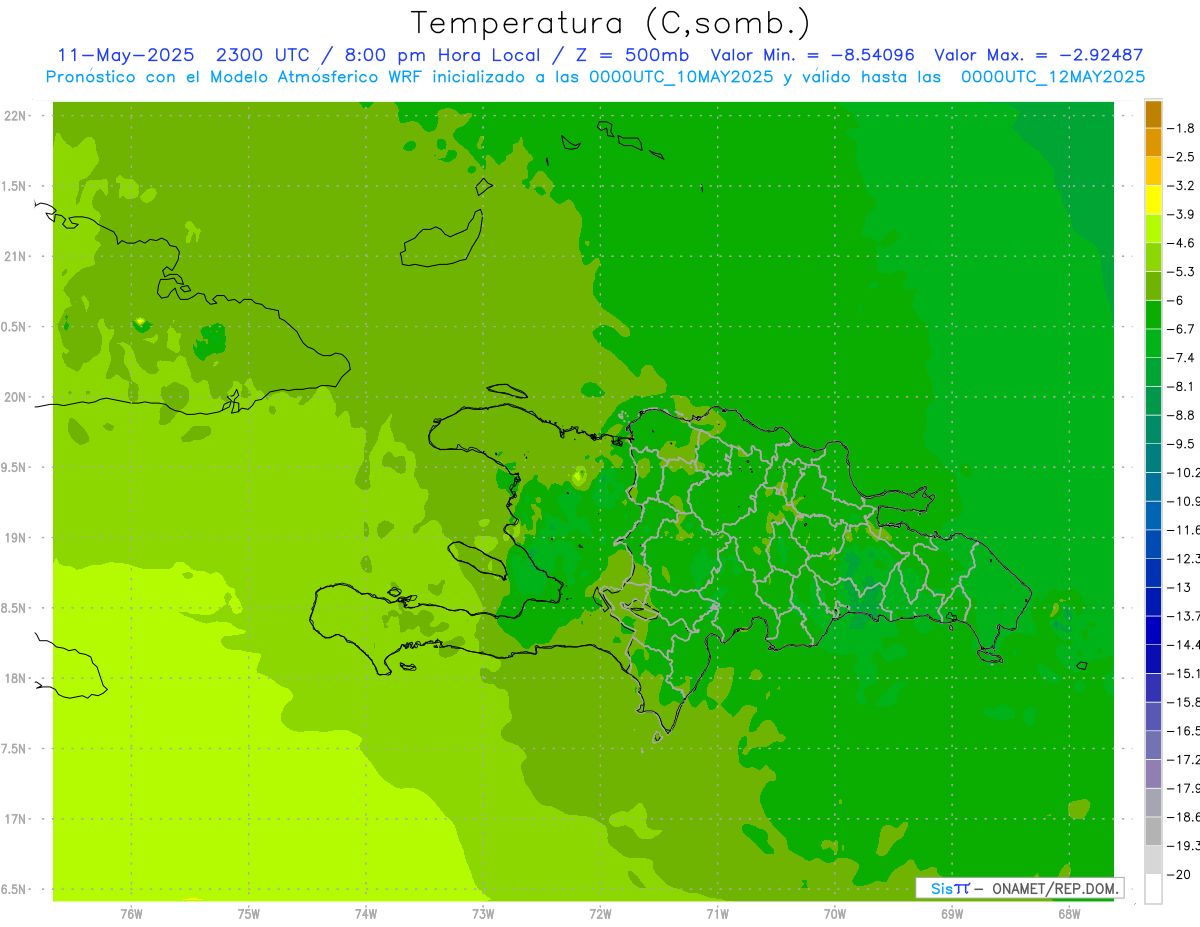Screen dimensions: 1200x927
Task: Click the "Temperatura (C,somb.)" title
Action: (x=610, y=23)
